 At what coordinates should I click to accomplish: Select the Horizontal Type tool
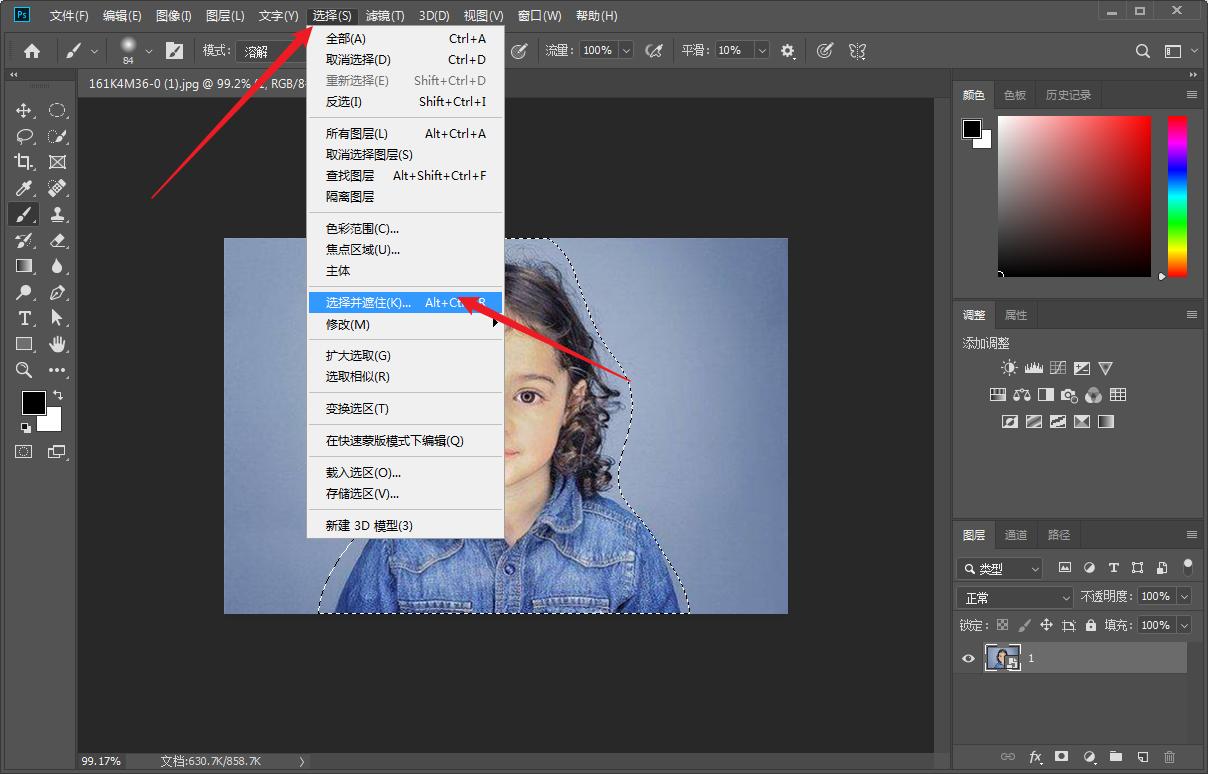click(x=24, y=318)
